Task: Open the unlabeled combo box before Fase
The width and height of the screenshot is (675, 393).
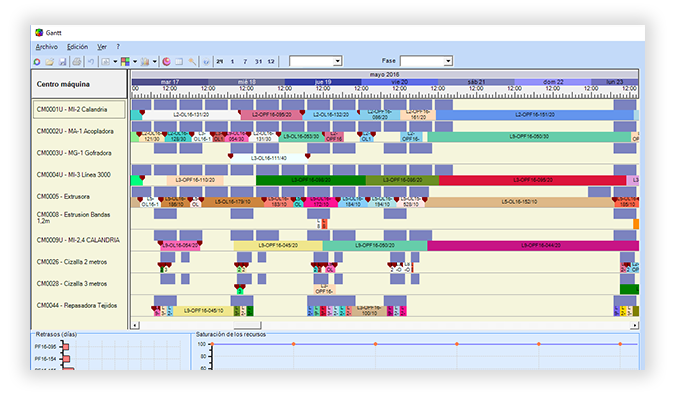Action: coord(316,61)
